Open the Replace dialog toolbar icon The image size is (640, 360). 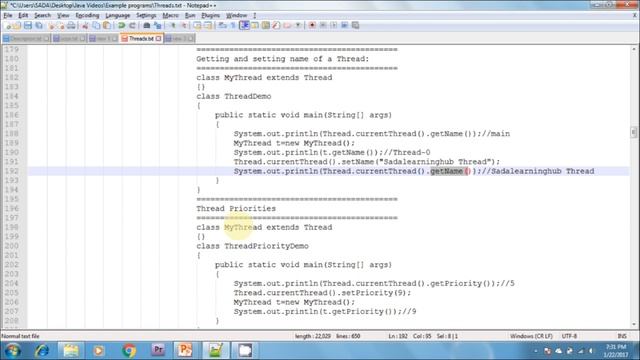click(158, 25)
